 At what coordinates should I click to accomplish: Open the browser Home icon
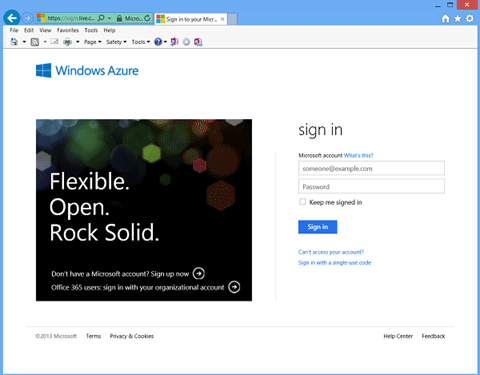[445, 19]
